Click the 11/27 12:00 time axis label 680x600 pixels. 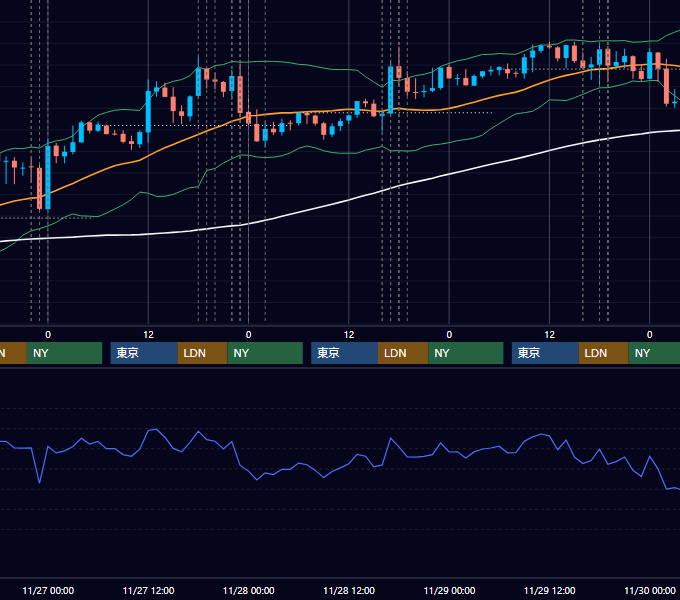(x=148, y=590)
